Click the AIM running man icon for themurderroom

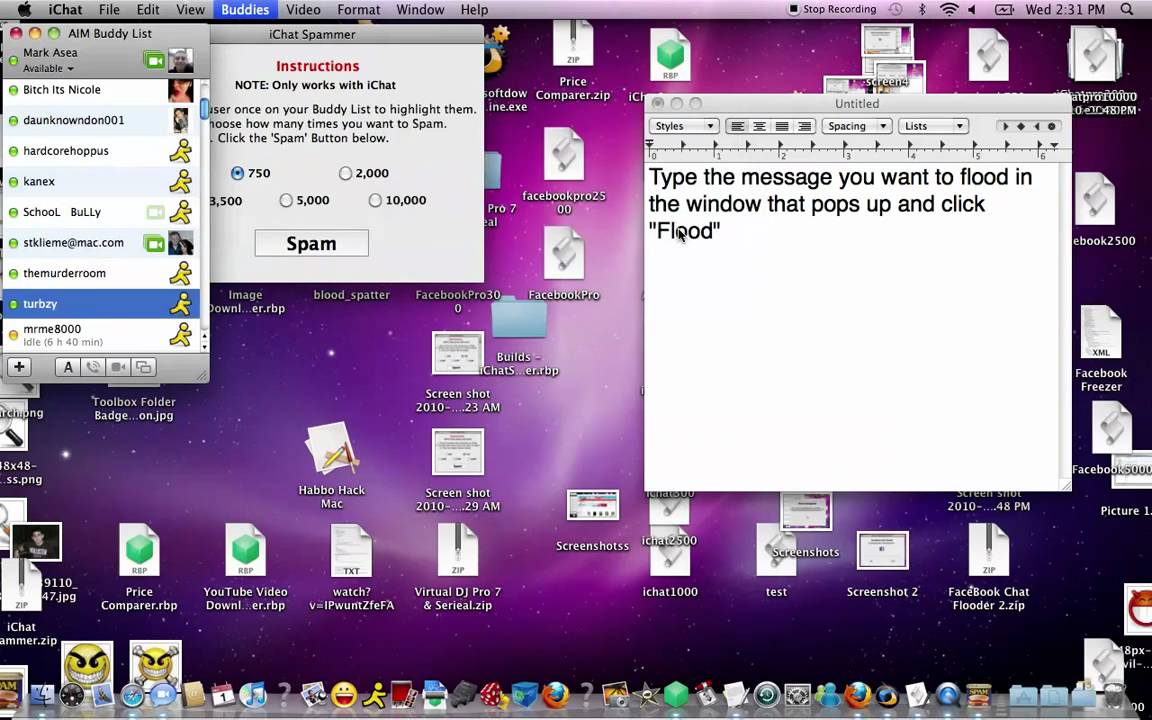click(181, 273)
